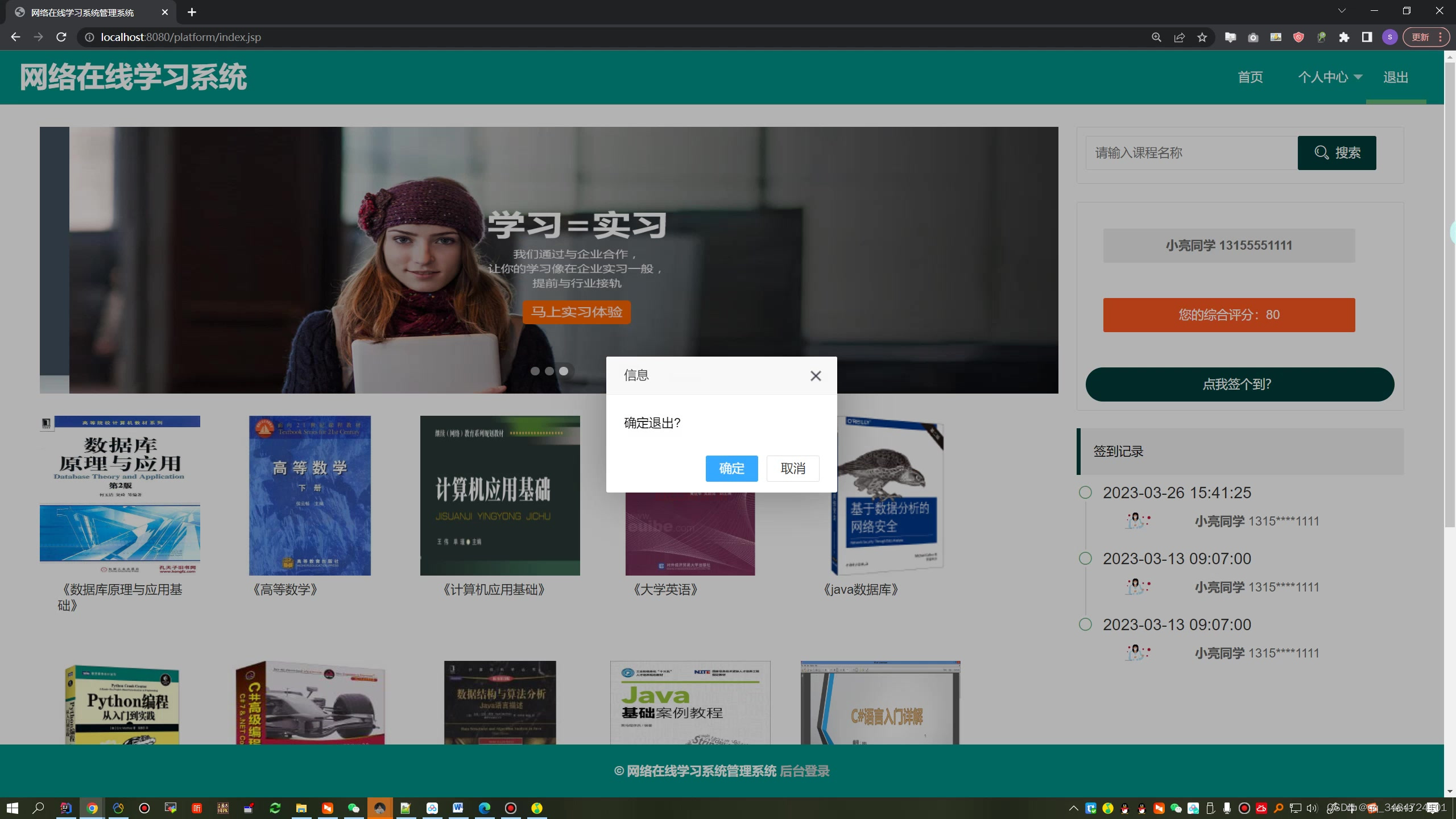This screenshot has width=1456, height=819.
Task: Click the browser side panel icon
Action: point(1367,37)
